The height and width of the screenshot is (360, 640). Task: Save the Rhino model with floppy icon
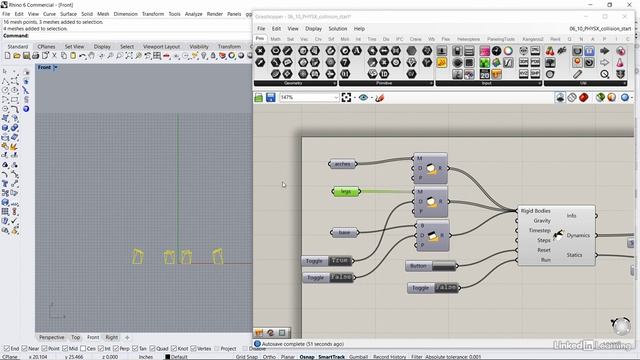(x=26, y=56)
